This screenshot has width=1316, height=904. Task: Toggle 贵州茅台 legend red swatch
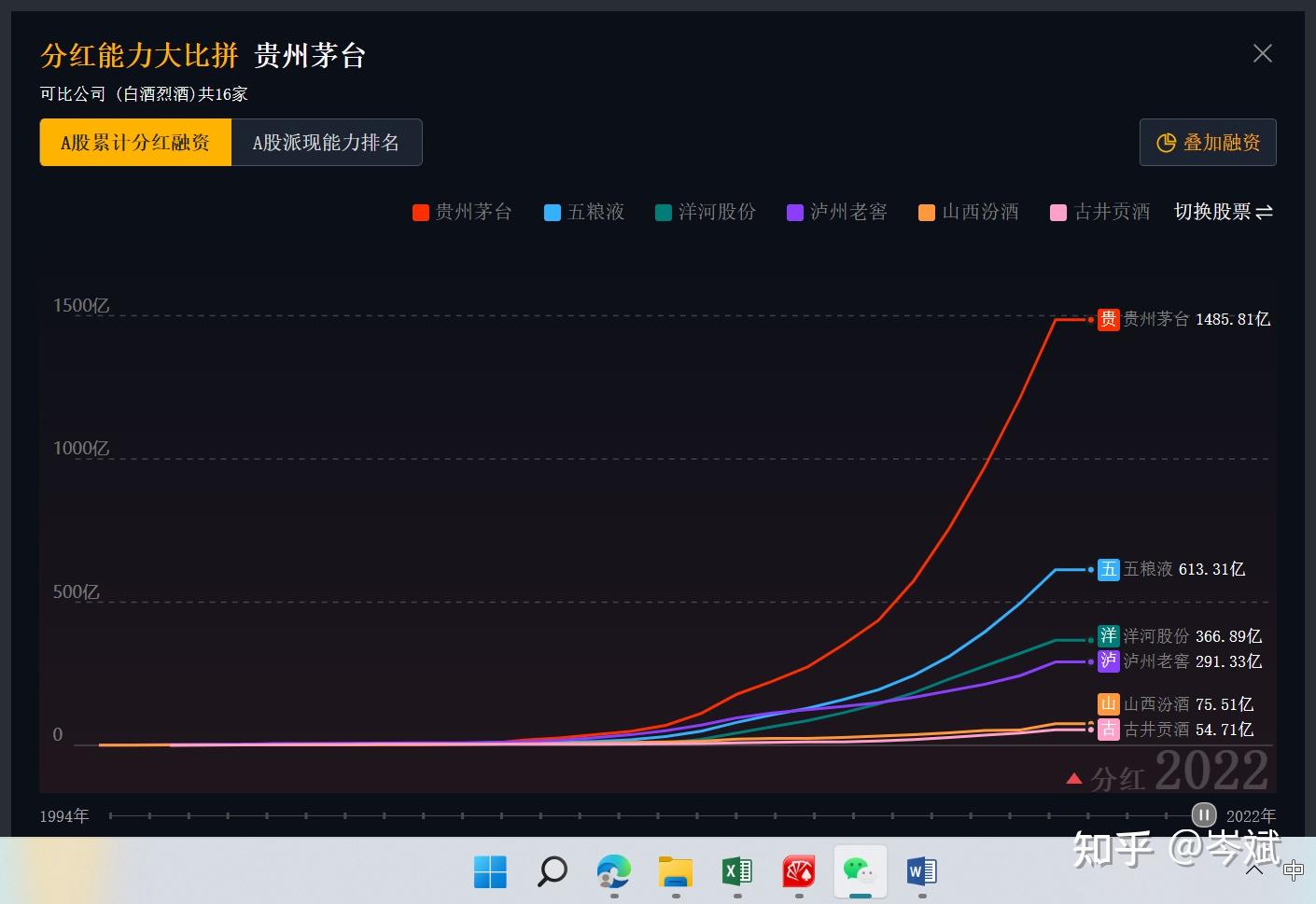(x=421, y=213)
